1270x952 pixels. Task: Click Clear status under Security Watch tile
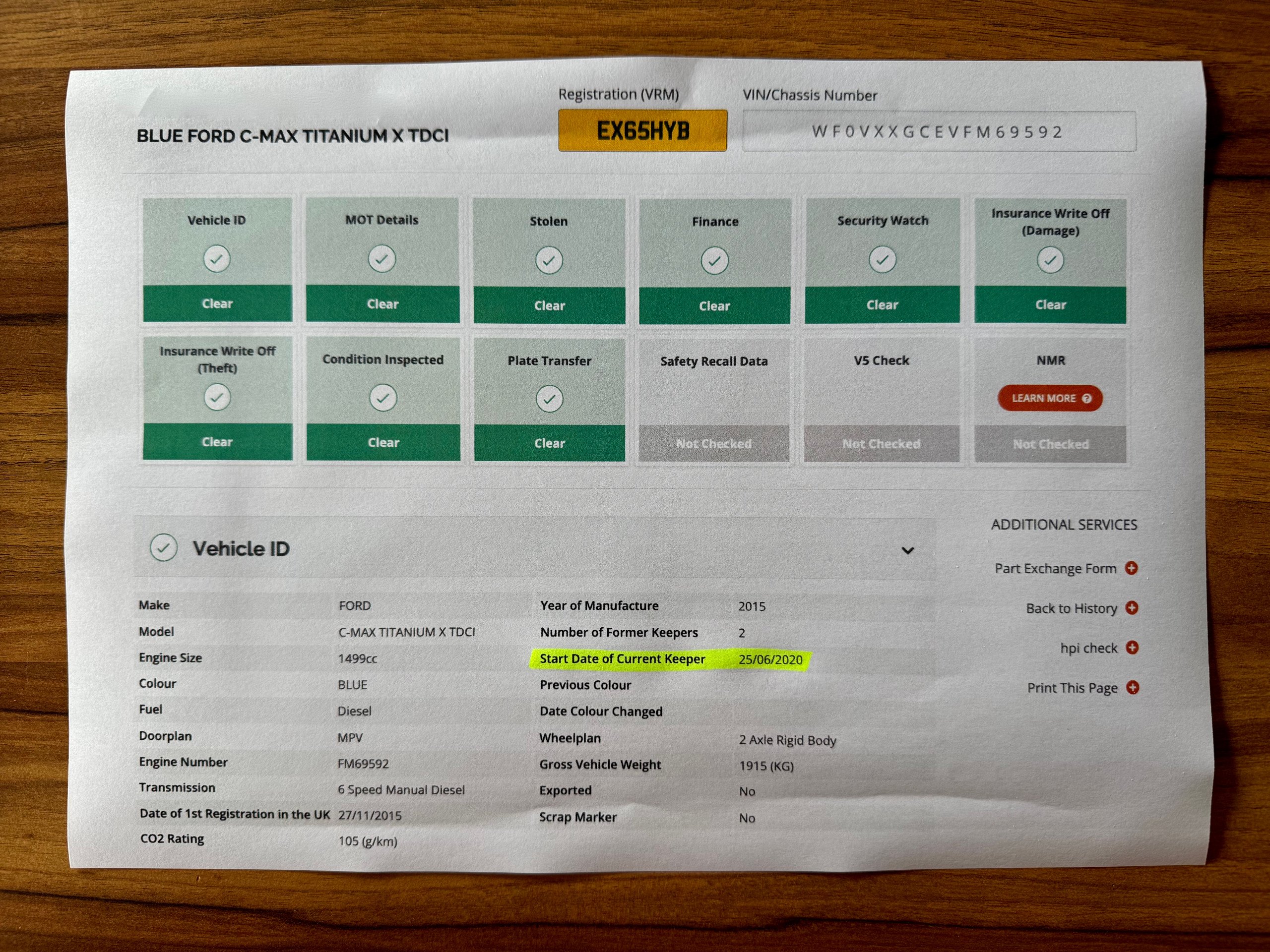882,305
